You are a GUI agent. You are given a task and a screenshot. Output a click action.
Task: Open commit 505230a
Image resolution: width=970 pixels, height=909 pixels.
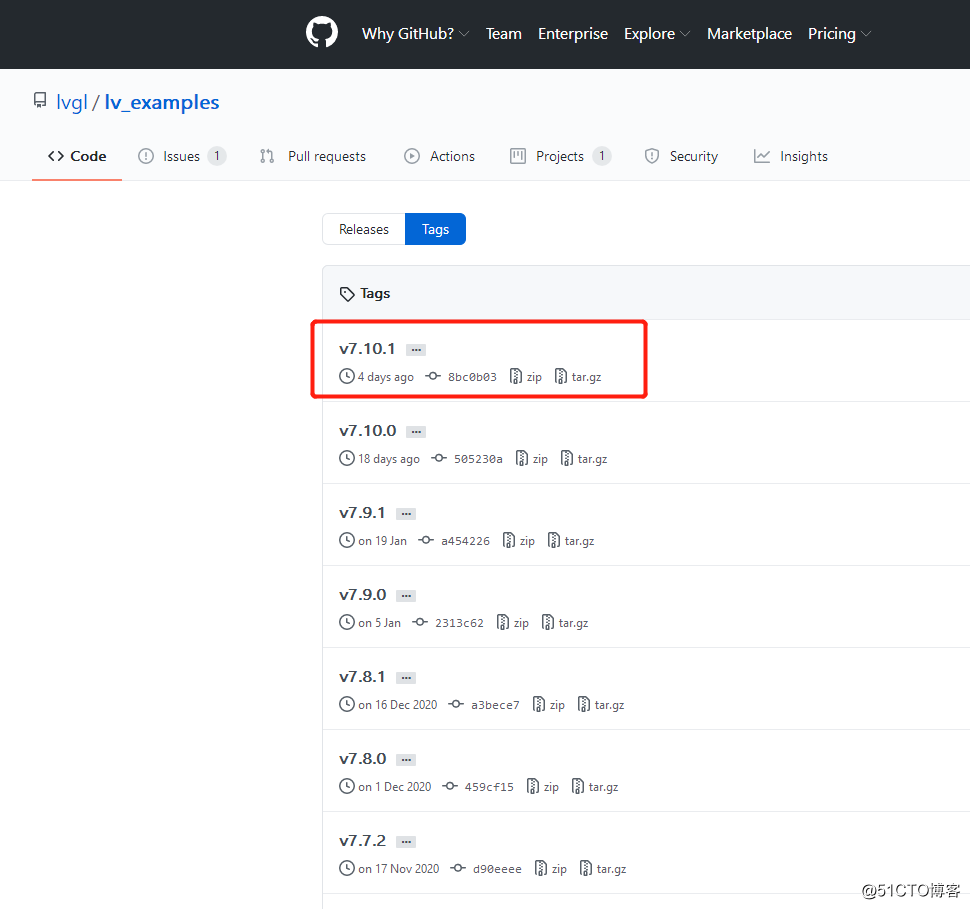(478, 459)
